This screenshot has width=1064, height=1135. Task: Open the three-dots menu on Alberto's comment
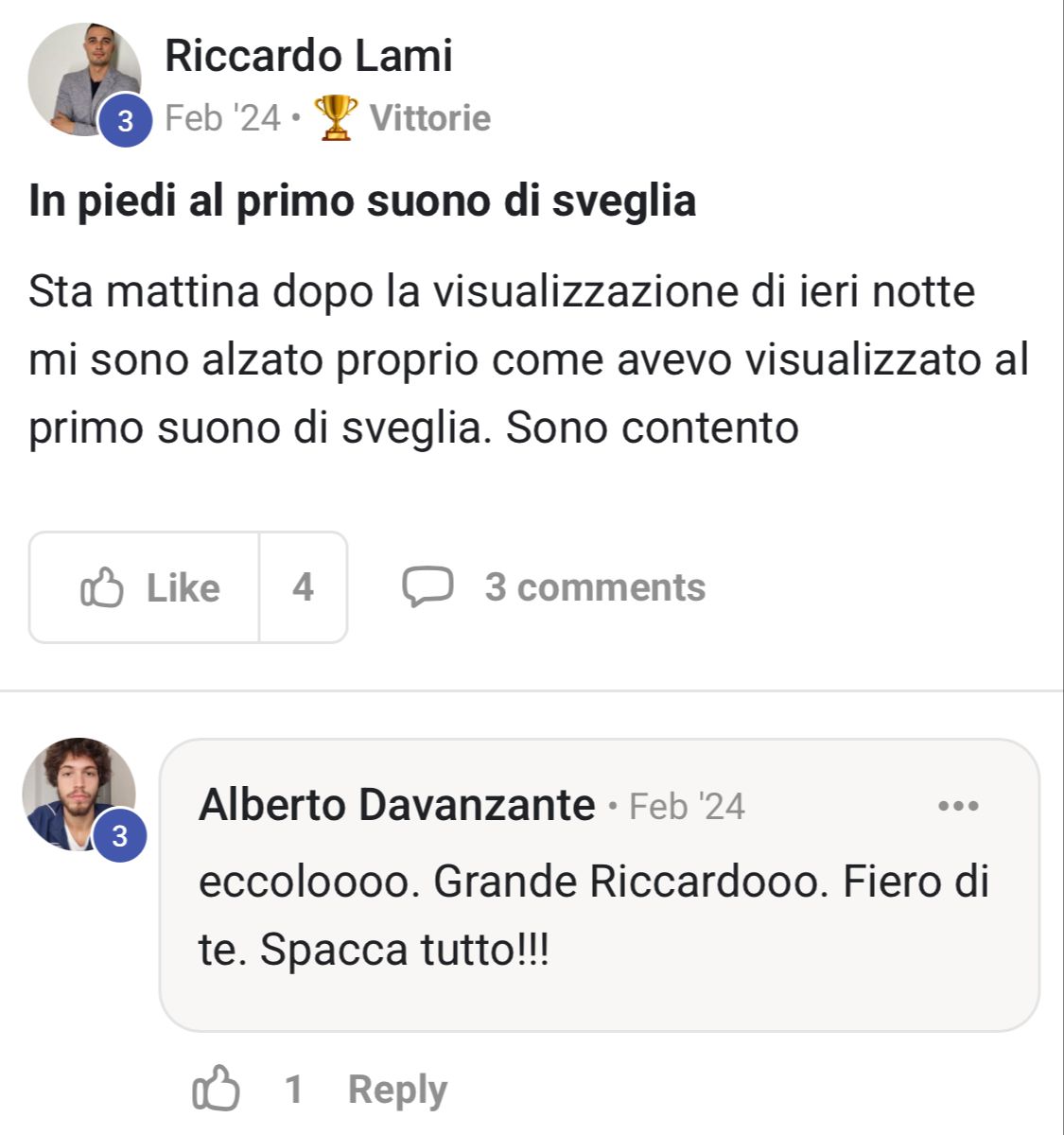[958, 806]
